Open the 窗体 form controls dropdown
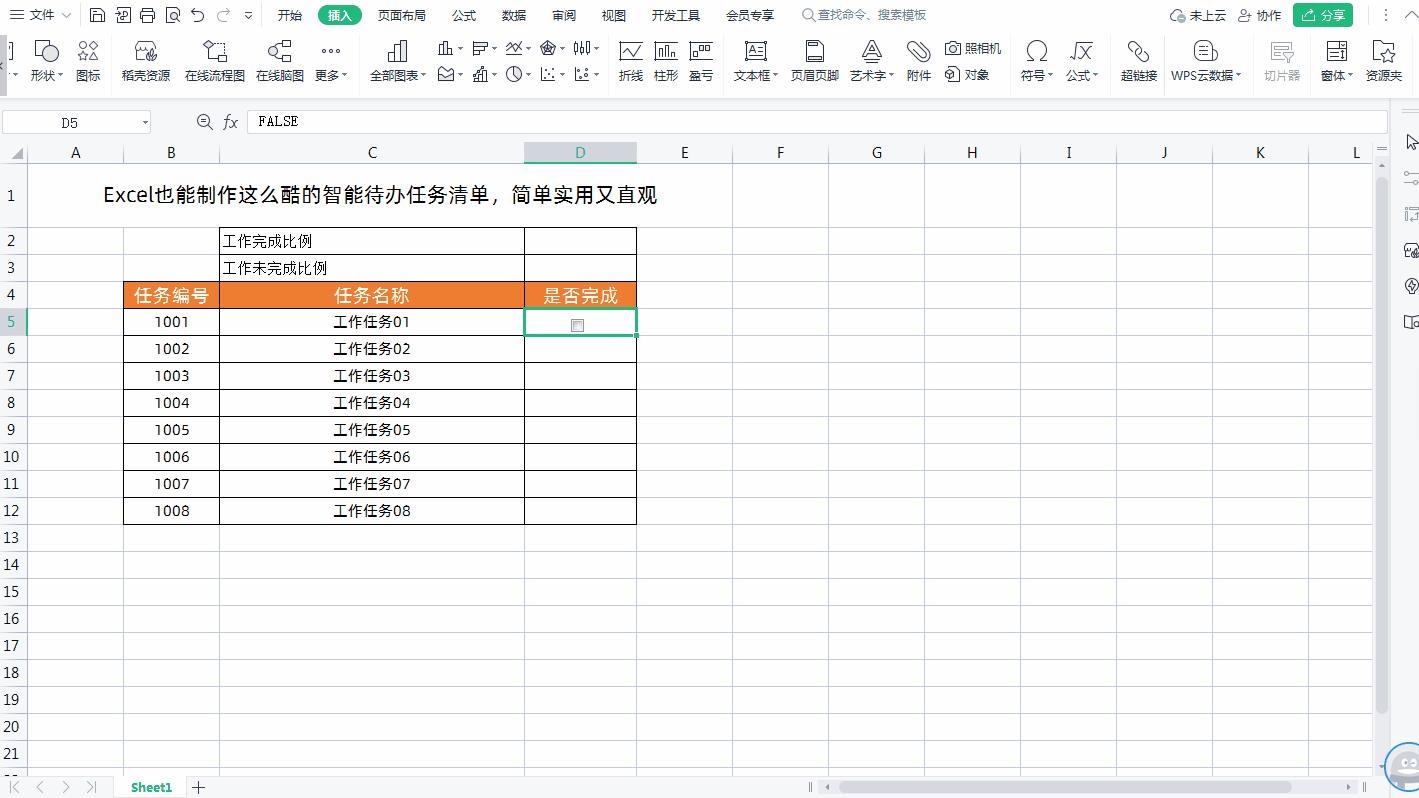Viewport: 1419px width, 798px height. pyautogui.click(x=1334, y=60)
